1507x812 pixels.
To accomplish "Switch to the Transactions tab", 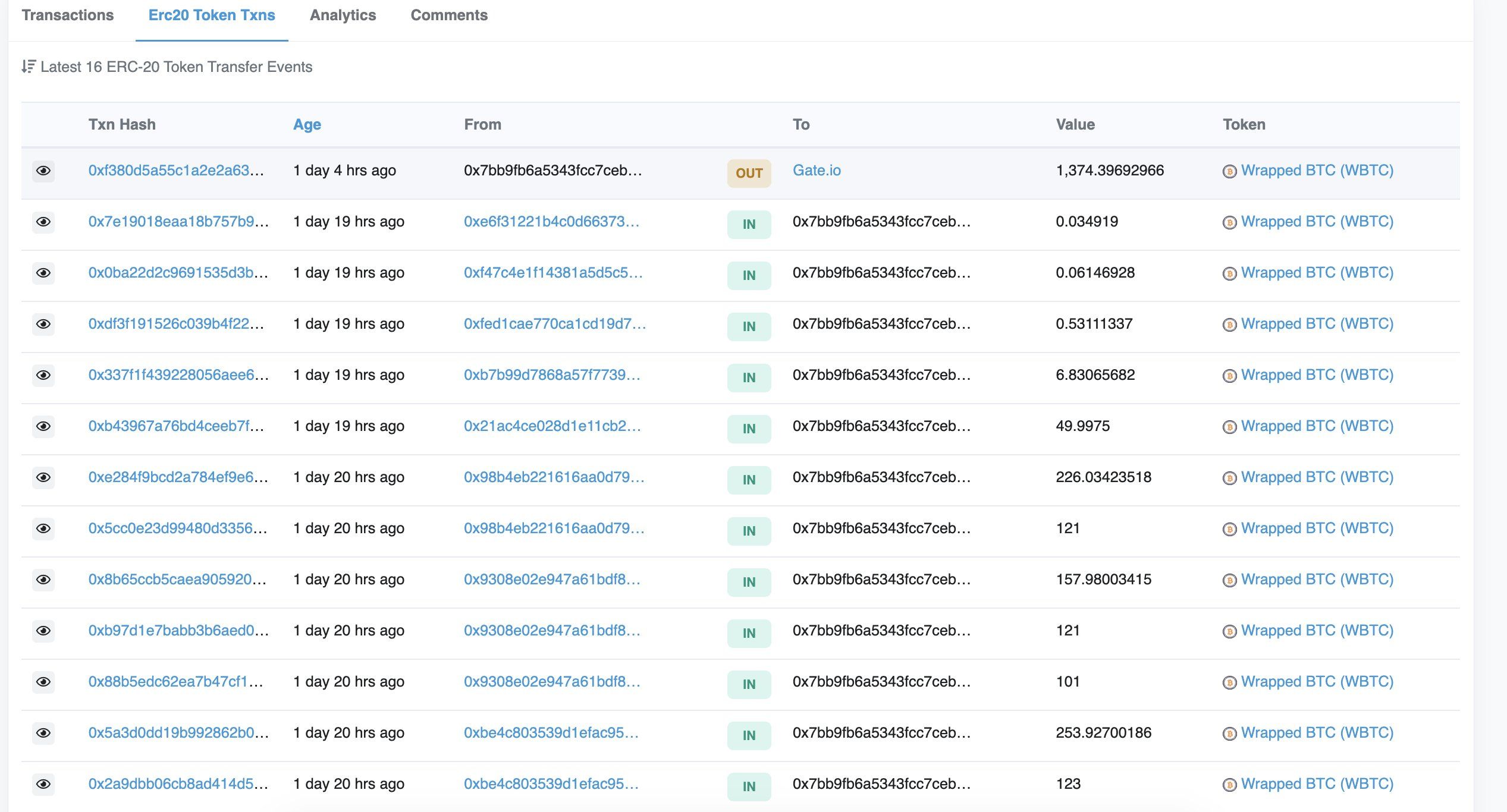I will pyautogui.click(x=68, y=15).
